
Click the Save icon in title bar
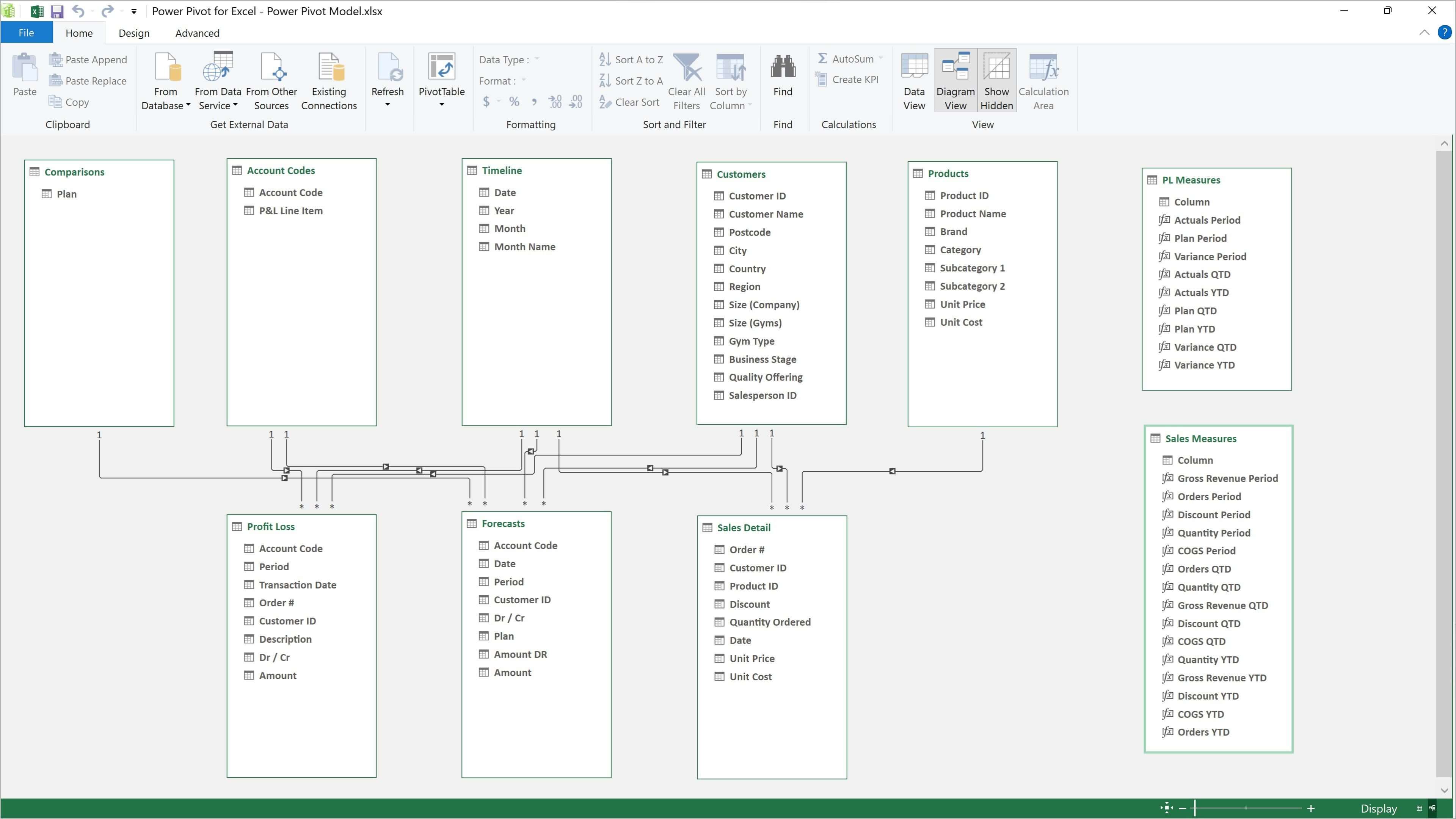[x=57, y=11]
